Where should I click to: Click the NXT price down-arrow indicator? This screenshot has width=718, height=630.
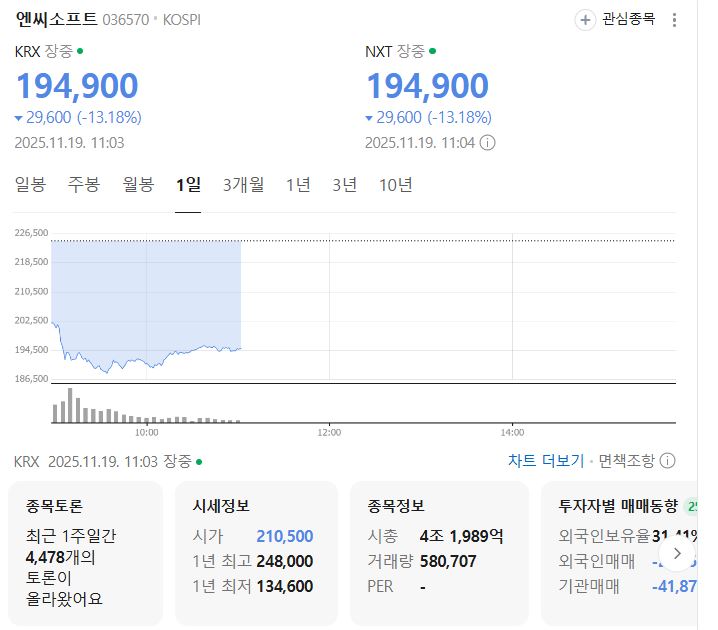[369, 118]
